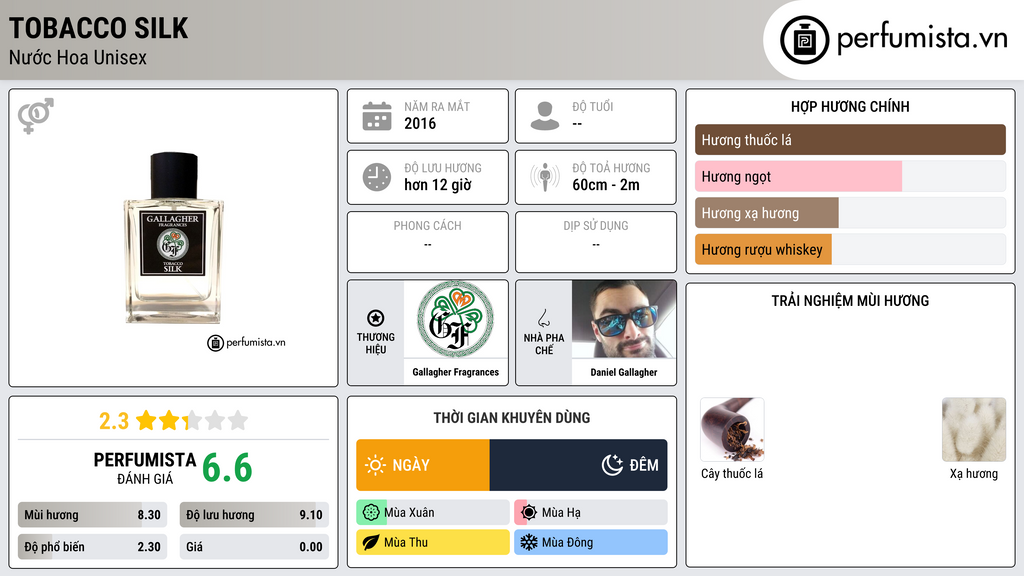Click the Phong cách card

click(428, 242)
